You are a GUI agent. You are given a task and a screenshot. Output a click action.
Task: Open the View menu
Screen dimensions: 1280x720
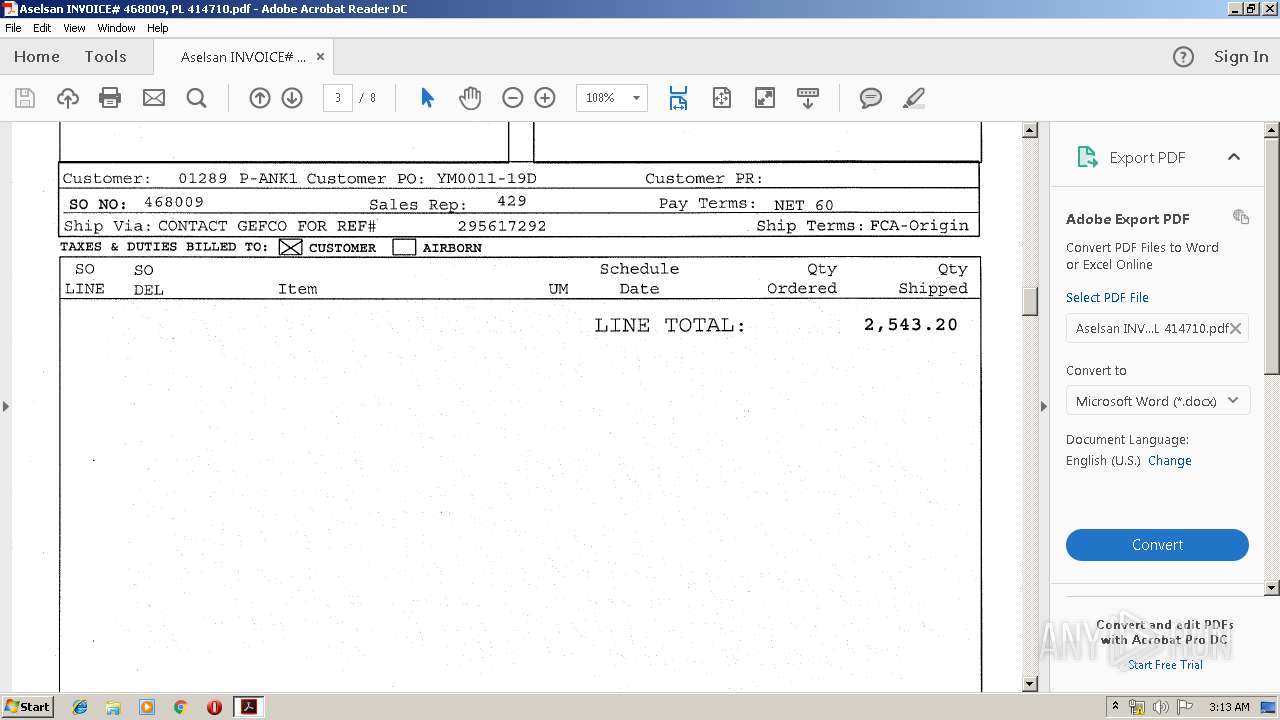(74, 28)
